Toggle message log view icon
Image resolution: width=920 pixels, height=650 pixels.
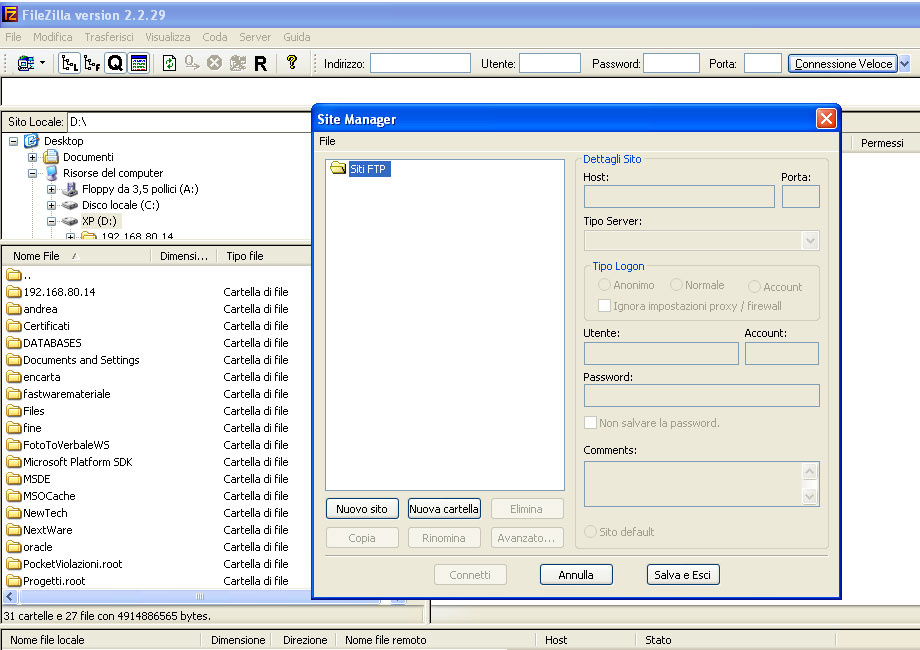coord(139,63)
